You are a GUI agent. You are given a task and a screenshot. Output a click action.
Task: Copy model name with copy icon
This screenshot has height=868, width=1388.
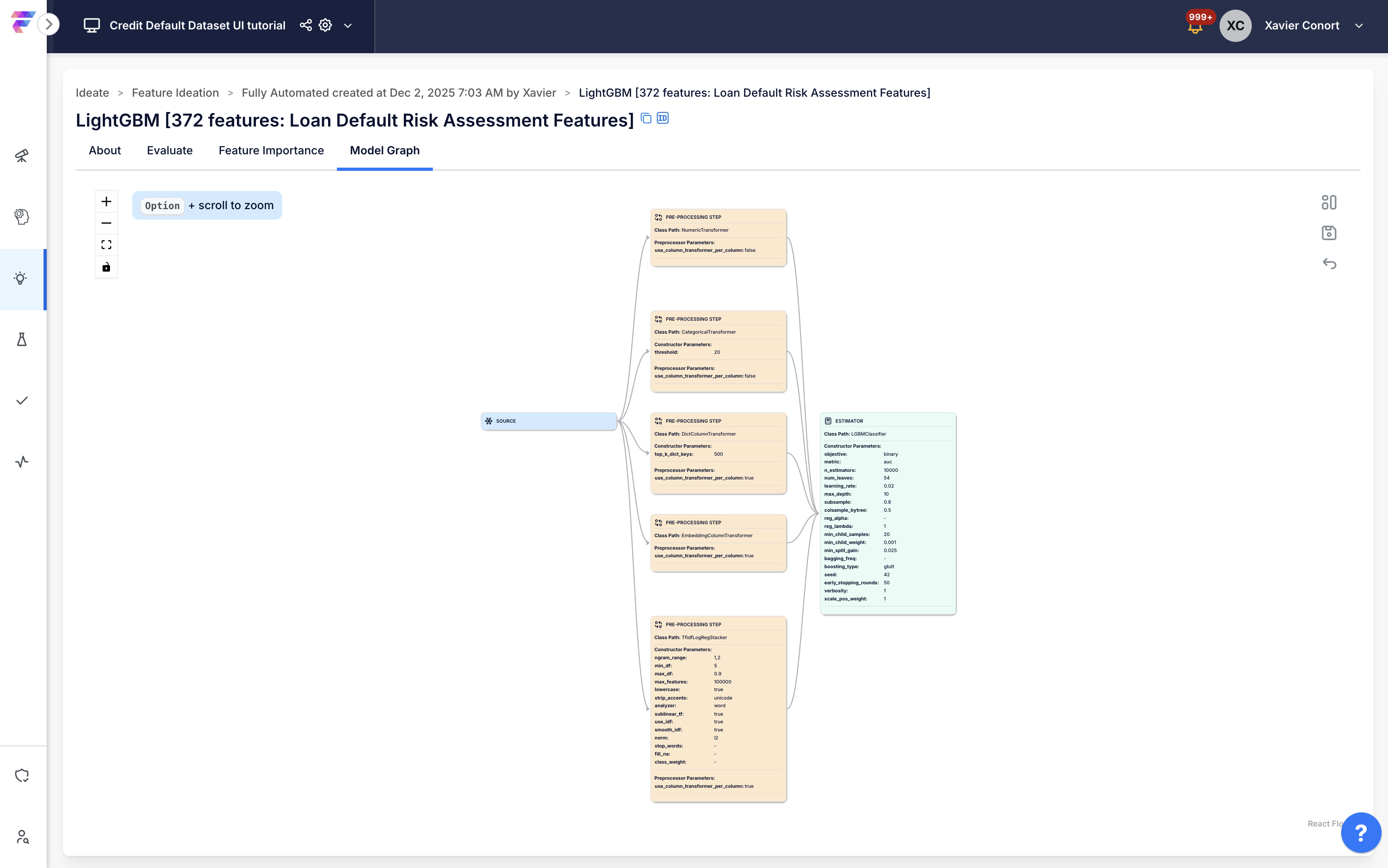point(646,118)
